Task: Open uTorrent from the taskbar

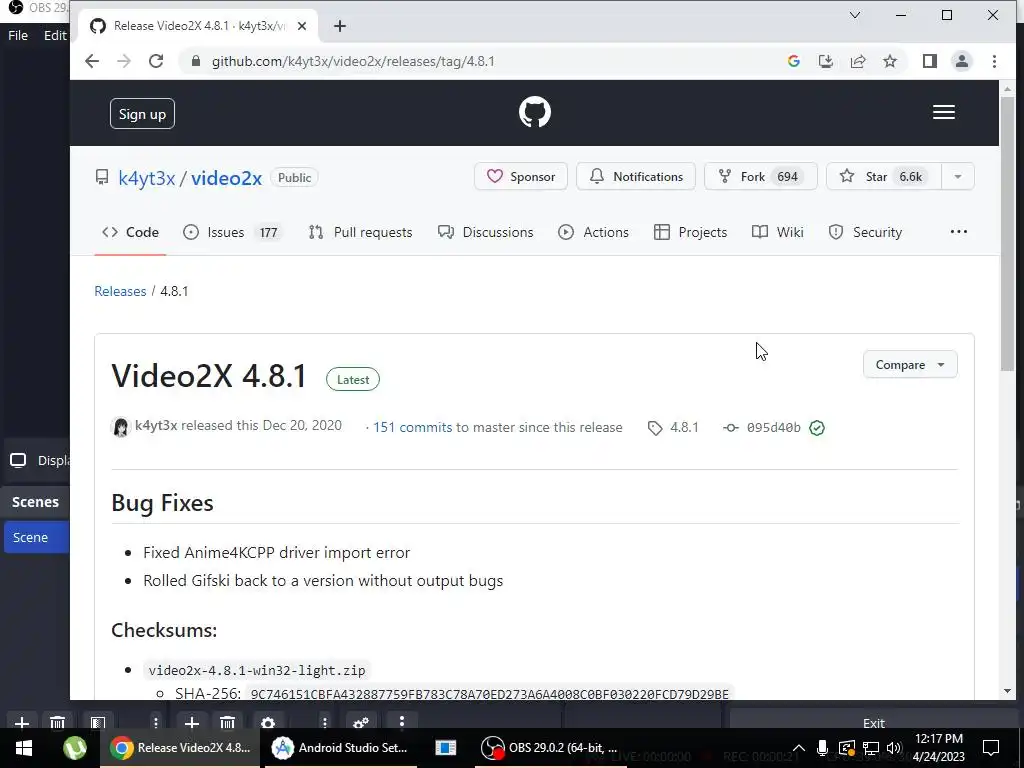Action: click(75, 748)
